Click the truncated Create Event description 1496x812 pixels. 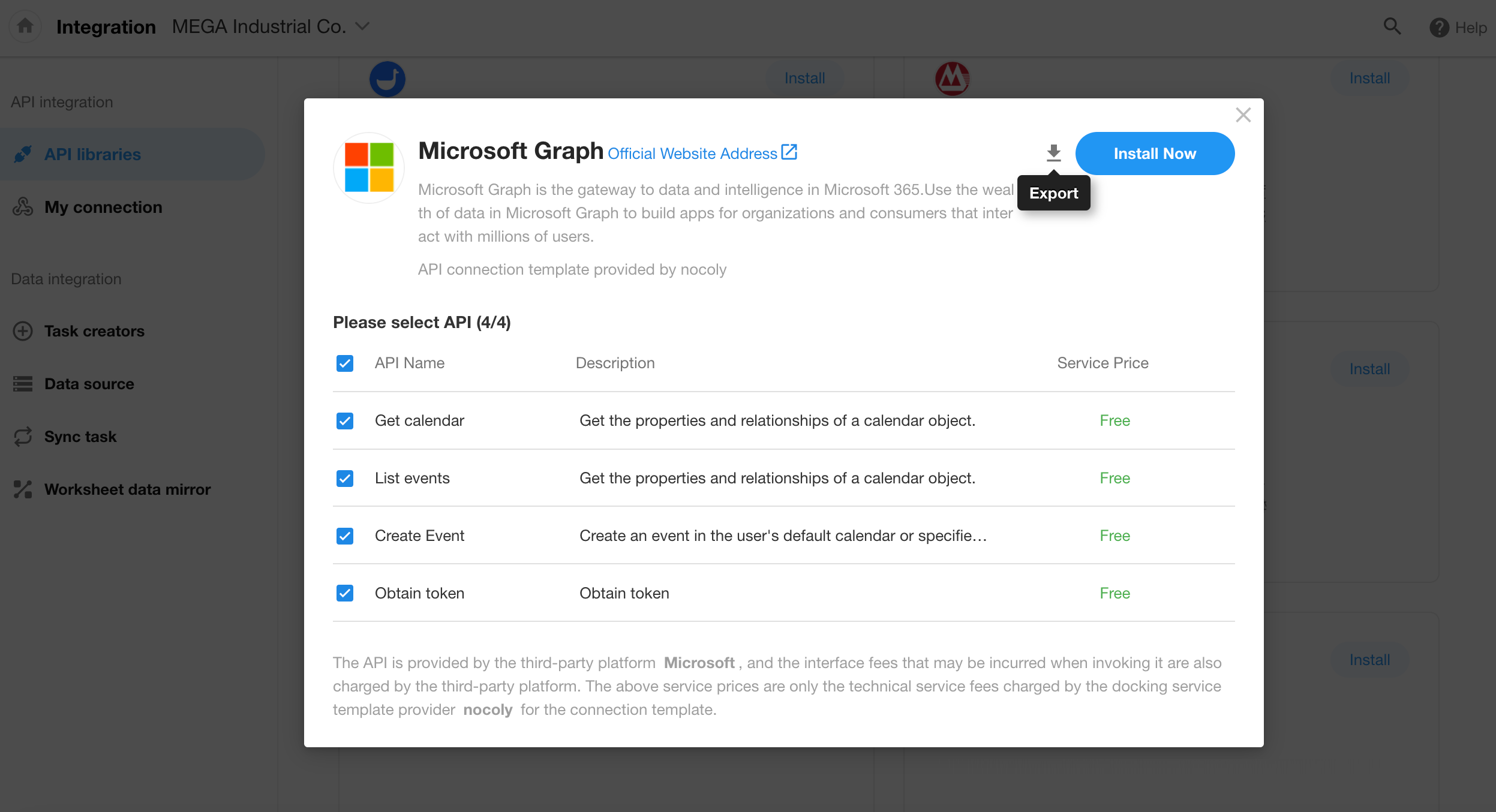click(x=783, y=536)
